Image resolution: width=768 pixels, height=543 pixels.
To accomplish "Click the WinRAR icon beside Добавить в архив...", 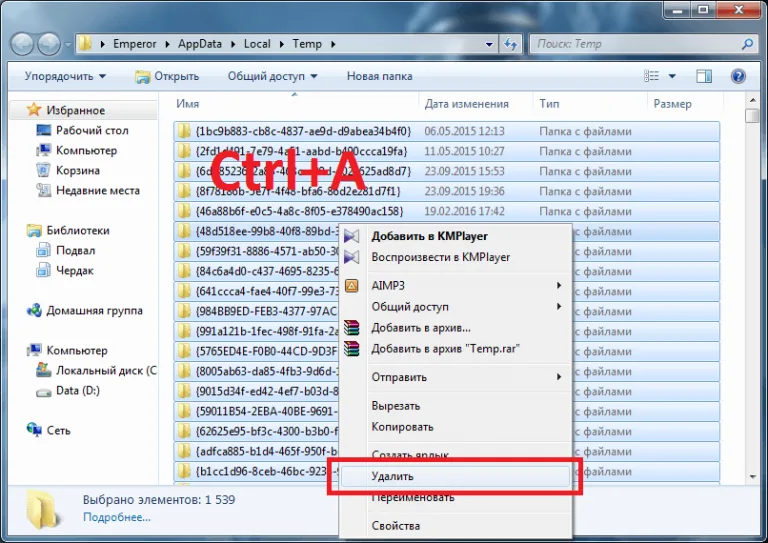I will (x=351, y=328).
